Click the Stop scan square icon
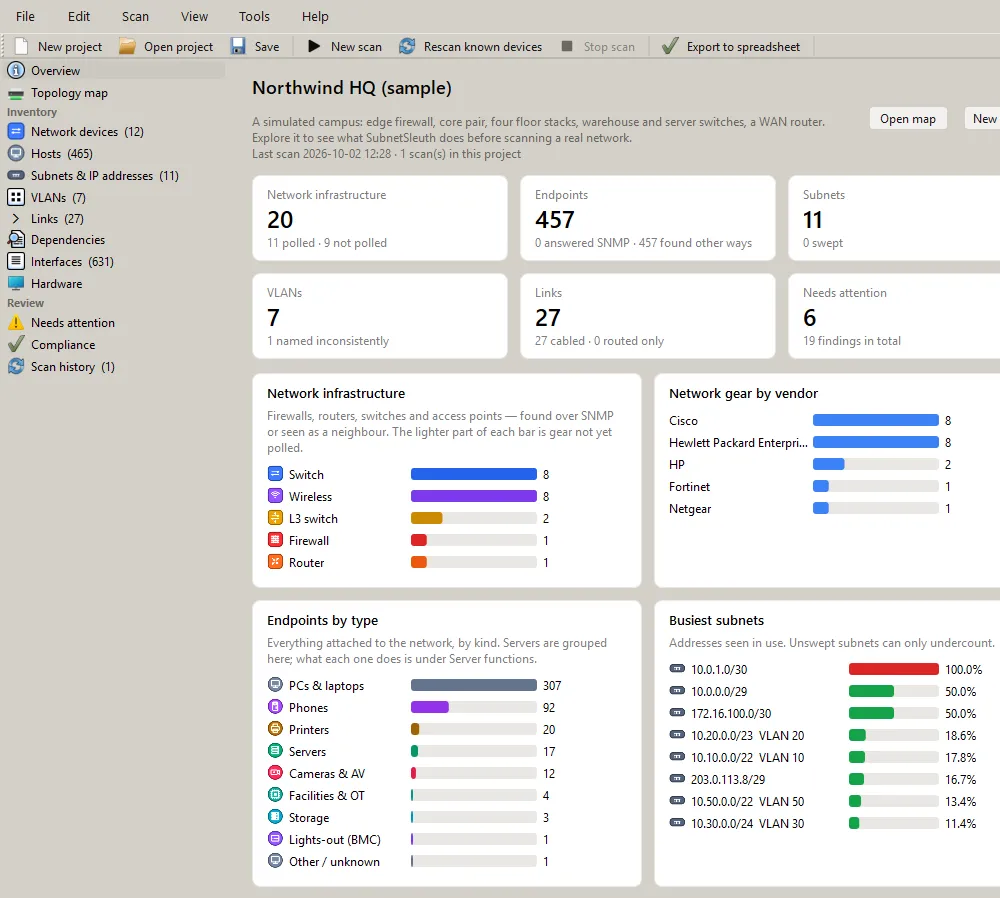Screen dimensions: 1000x898 coord(567,46)
